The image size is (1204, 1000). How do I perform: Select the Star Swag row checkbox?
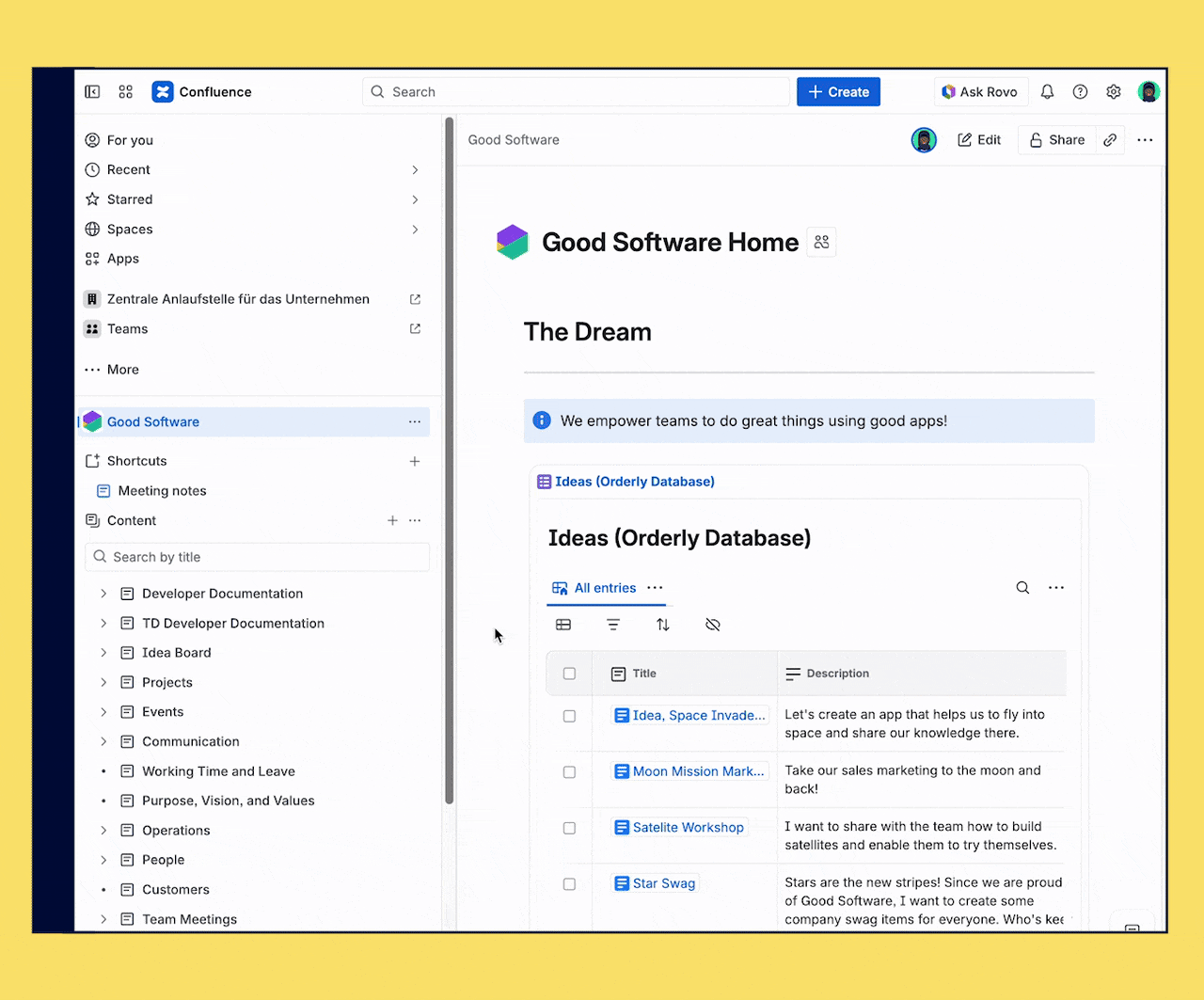click(569, 884)
